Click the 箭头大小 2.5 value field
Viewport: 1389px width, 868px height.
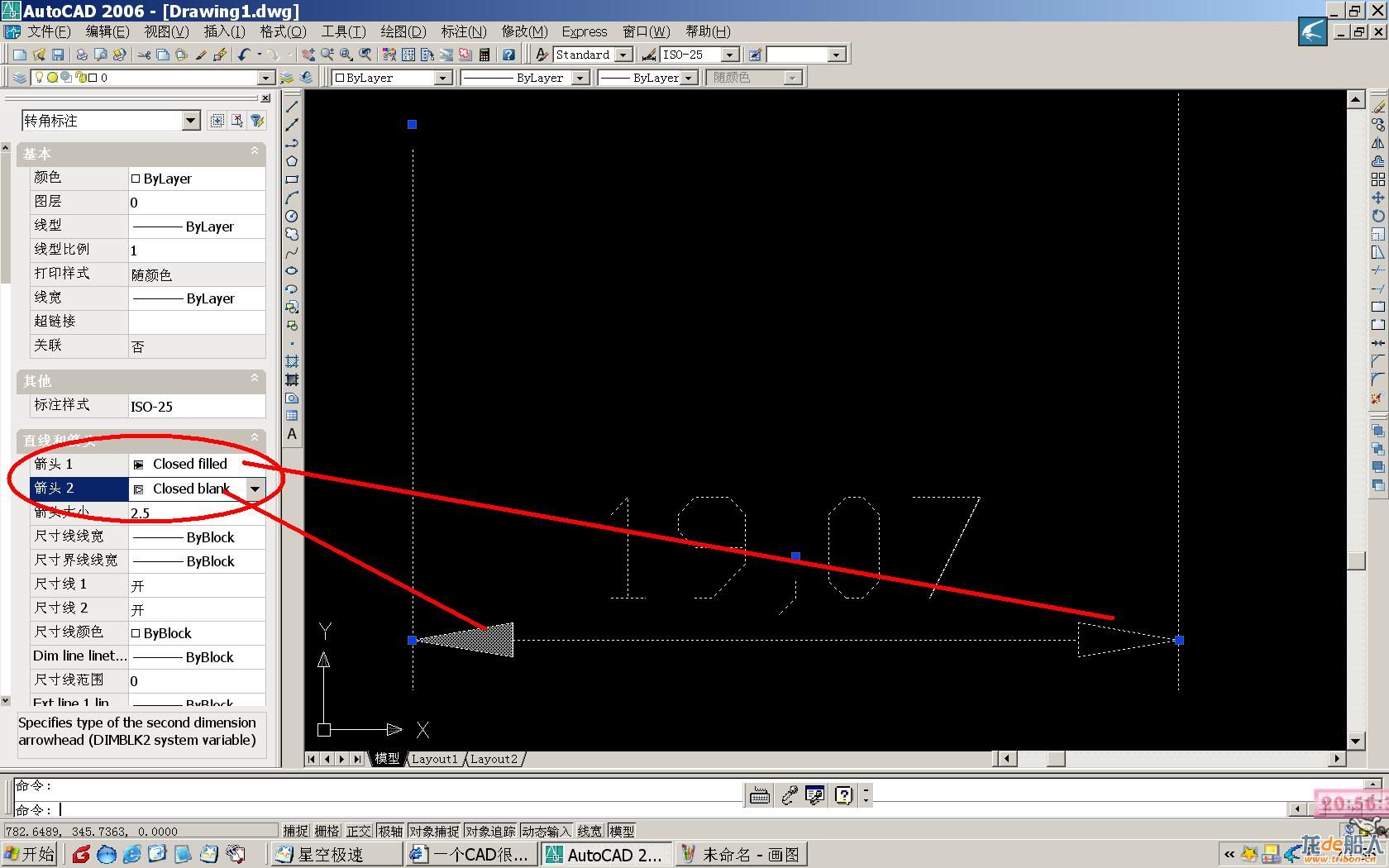point(197,513)
